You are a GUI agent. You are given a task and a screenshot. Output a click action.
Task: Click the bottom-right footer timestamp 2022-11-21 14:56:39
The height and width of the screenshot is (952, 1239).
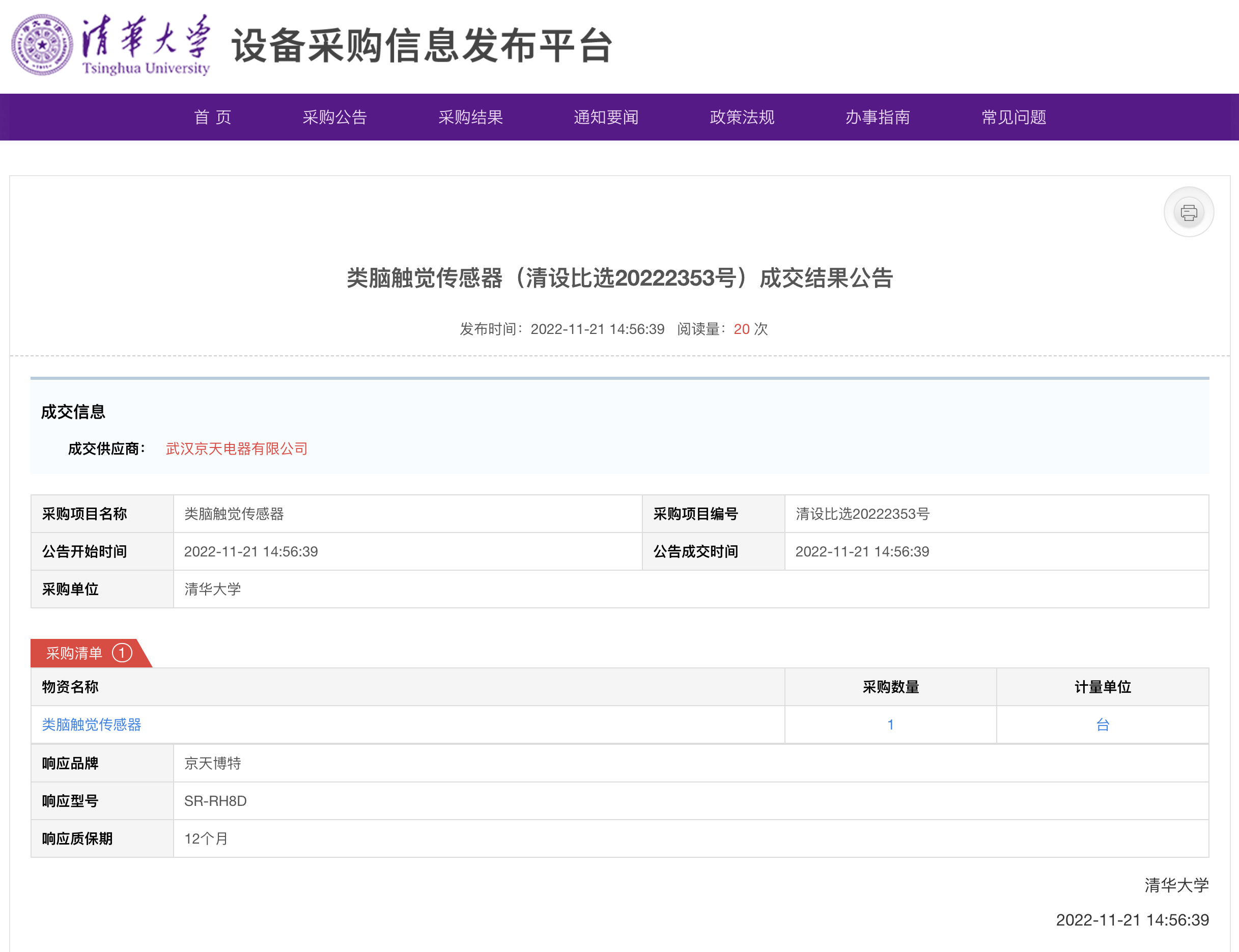pyautogui.click(x=1132, y=920)
